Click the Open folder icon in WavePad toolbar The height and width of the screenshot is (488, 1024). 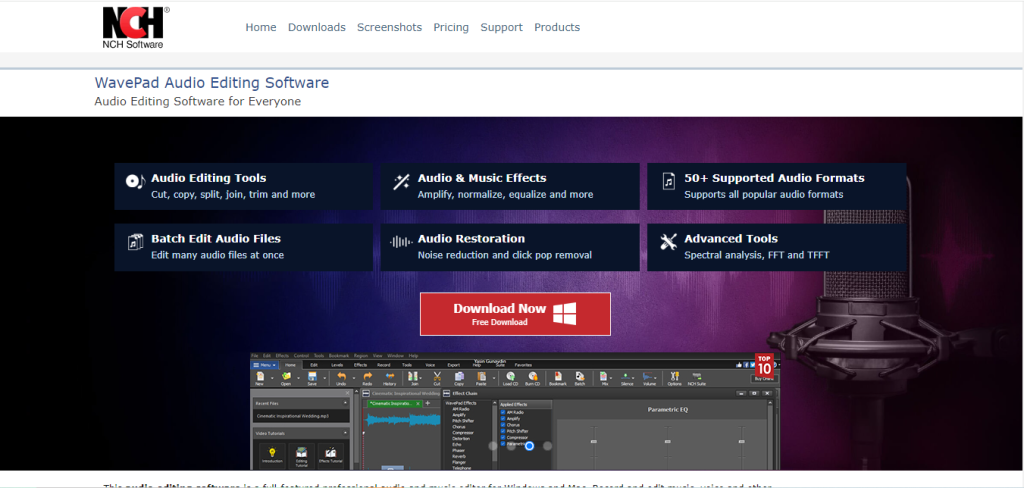(x=286, y=376)
